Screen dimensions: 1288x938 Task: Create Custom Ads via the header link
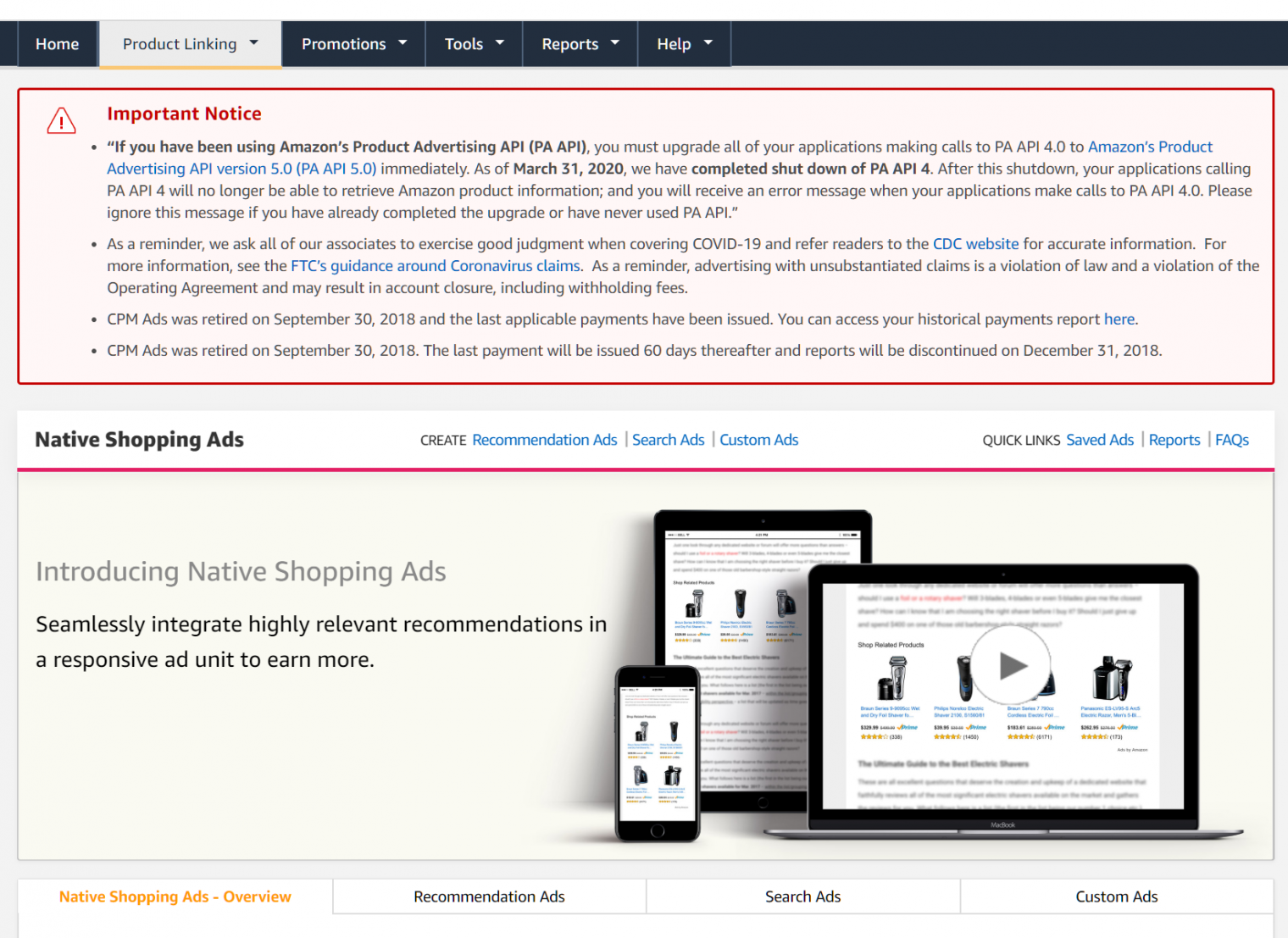coord(759,440)
